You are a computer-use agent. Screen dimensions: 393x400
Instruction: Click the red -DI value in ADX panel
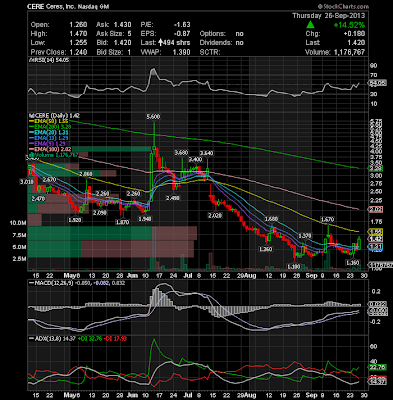(x=115, y=339)
